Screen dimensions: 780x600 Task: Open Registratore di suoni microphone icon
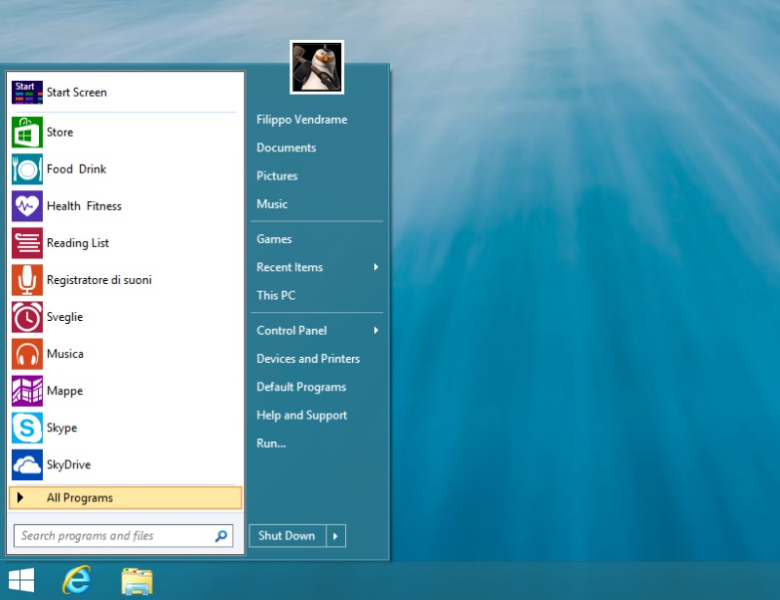pos(27,280)
